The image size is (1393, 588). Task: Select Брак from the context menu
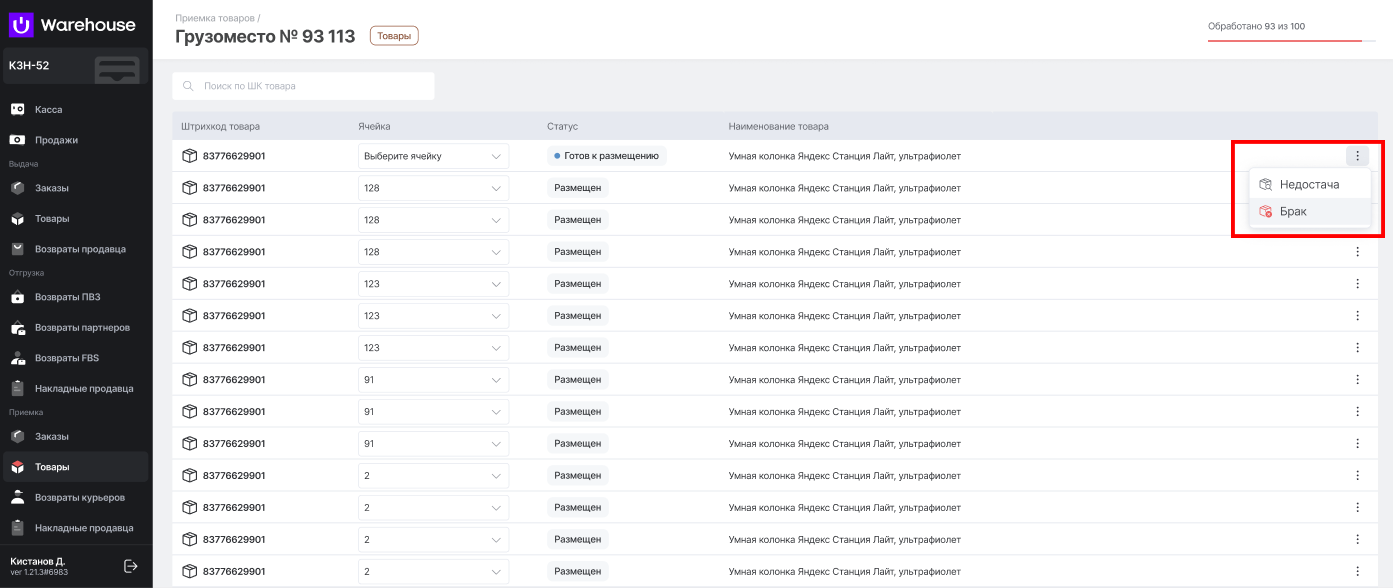[x=1293, y=212]
